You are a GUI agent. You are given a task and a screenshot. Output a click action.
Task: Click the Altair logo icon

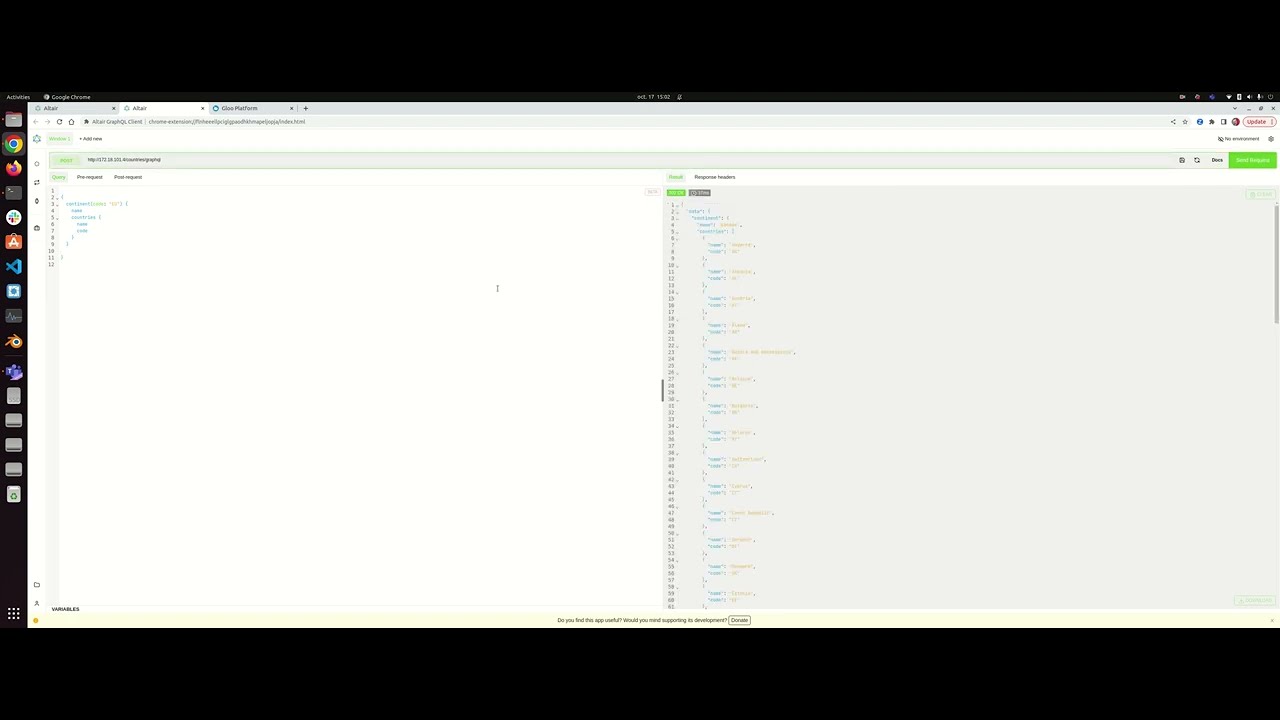click(37, 139)
